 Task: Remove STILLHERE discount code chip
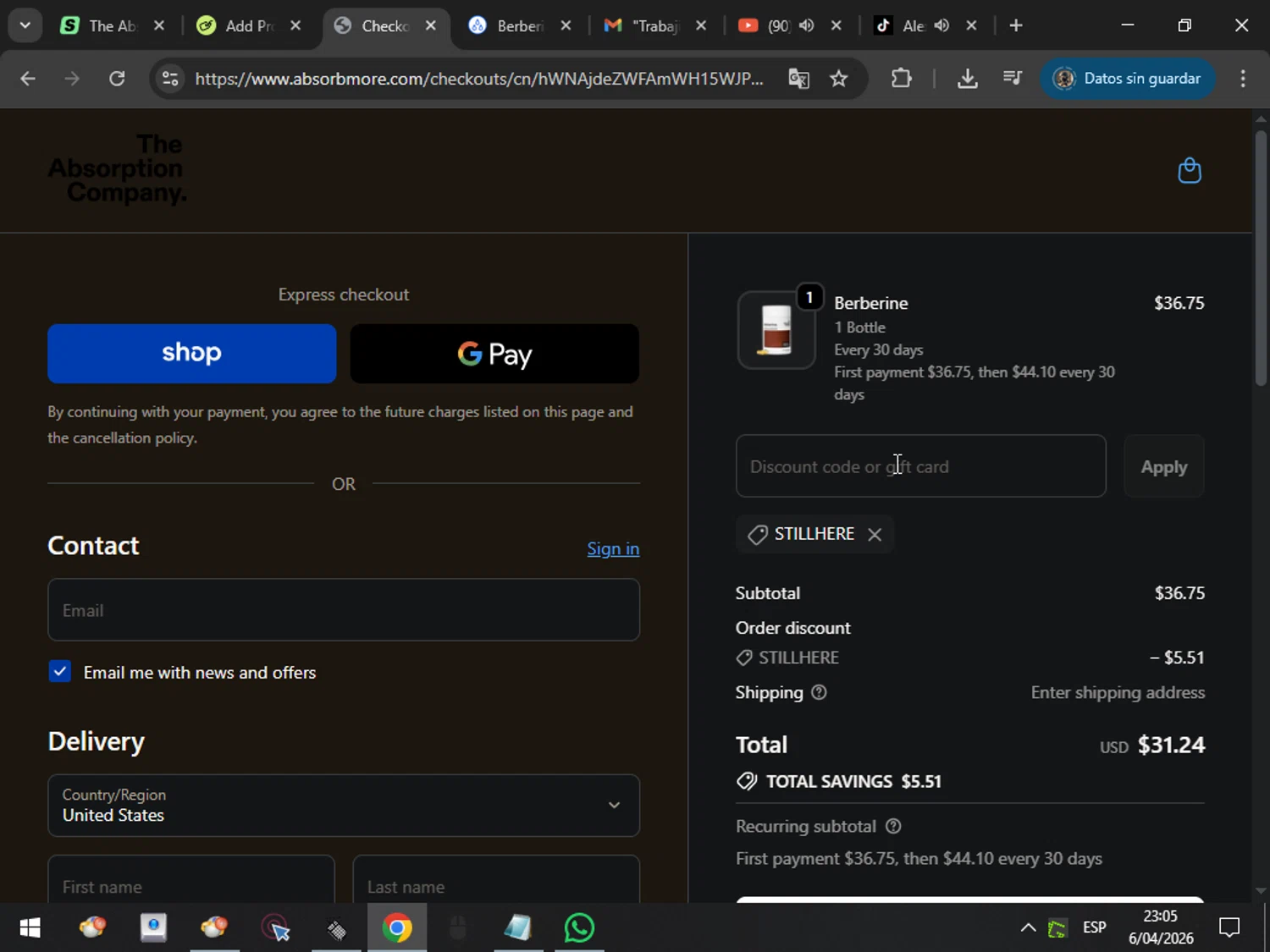coord(875,535)
